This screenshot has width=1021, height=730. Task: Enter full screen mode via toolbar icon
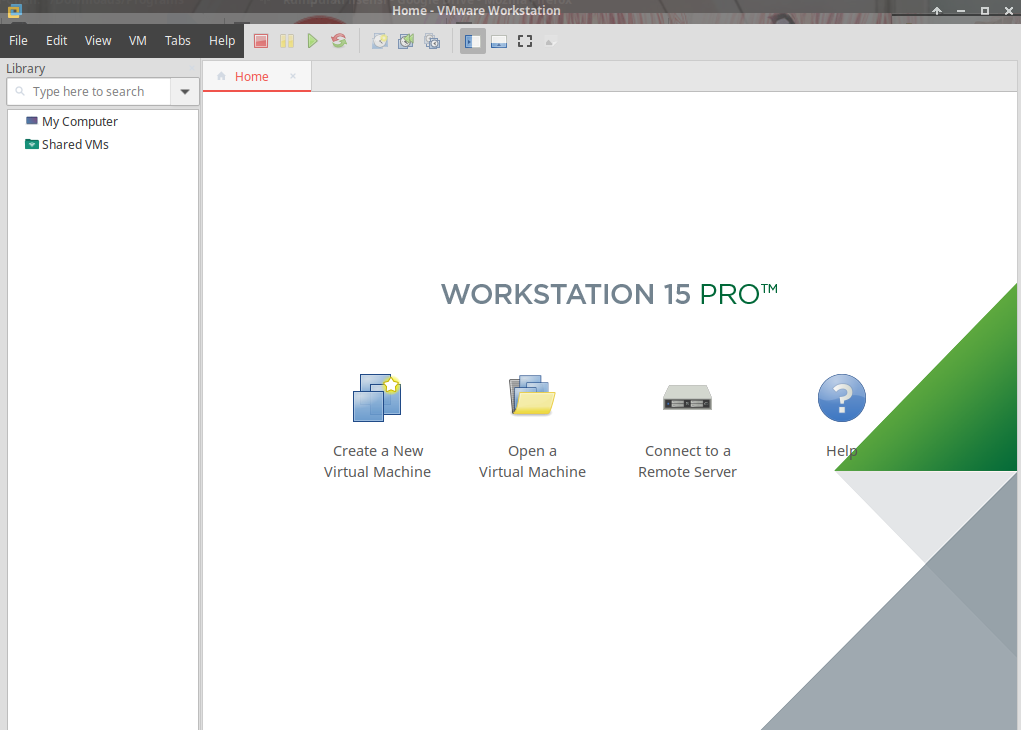click(x=525, y=42)
